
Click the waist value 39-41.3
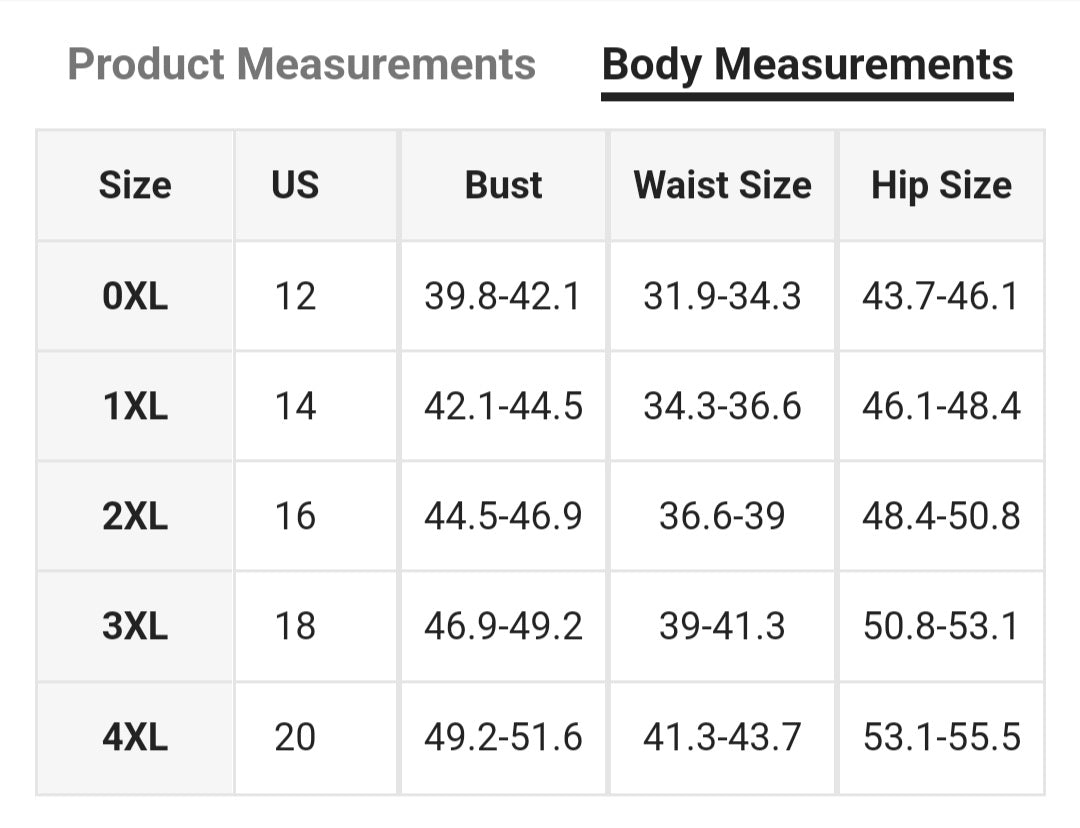(722, 626)
